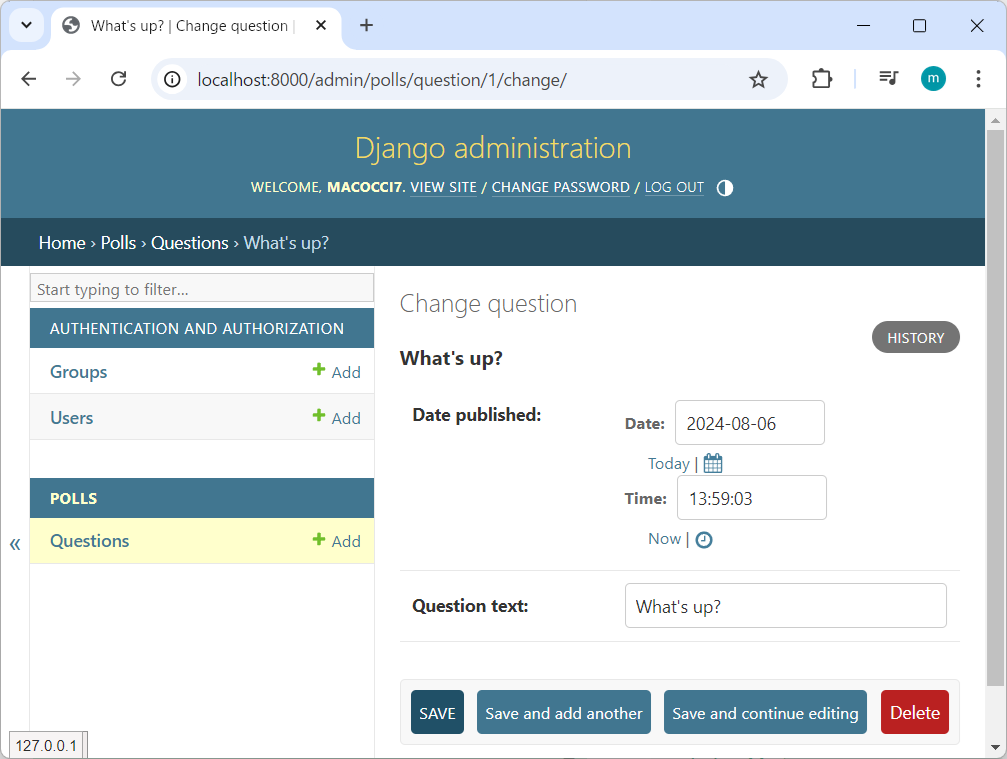
Task: Go to Polls in breadcrumb
Action: [x=118, y=243]
